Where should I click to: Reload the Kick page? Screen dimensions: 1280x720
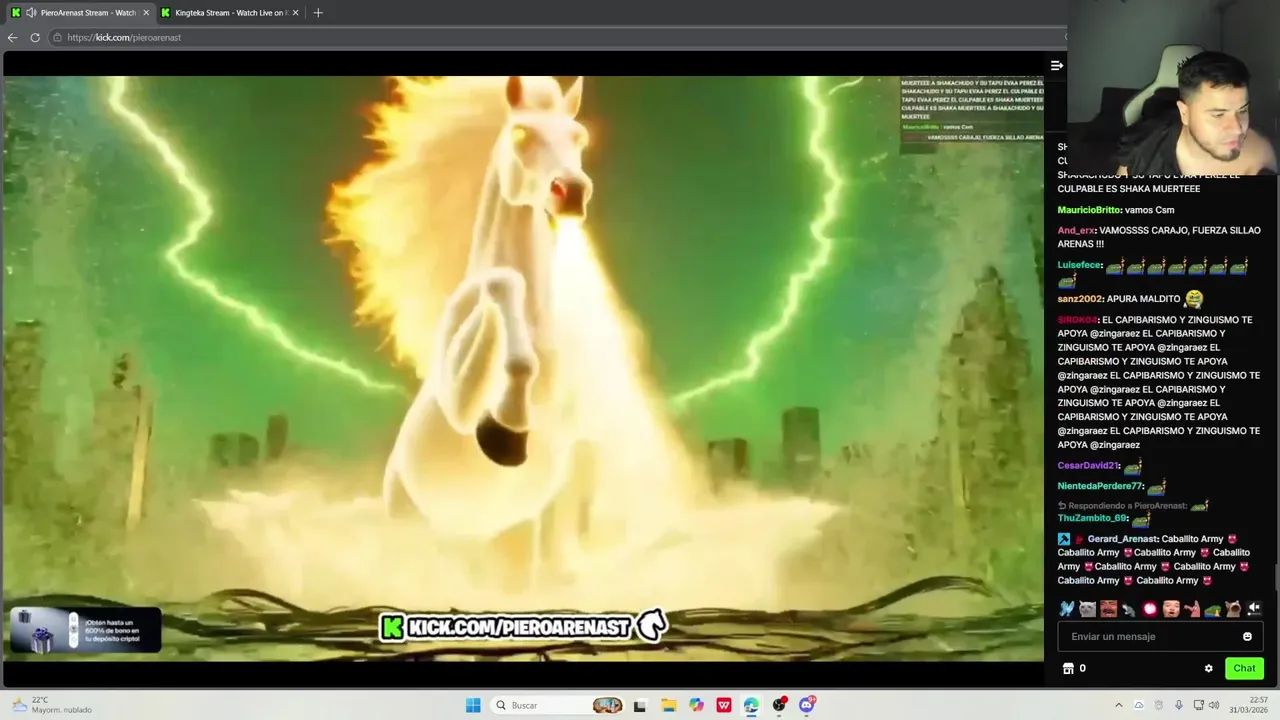[35, 37]
